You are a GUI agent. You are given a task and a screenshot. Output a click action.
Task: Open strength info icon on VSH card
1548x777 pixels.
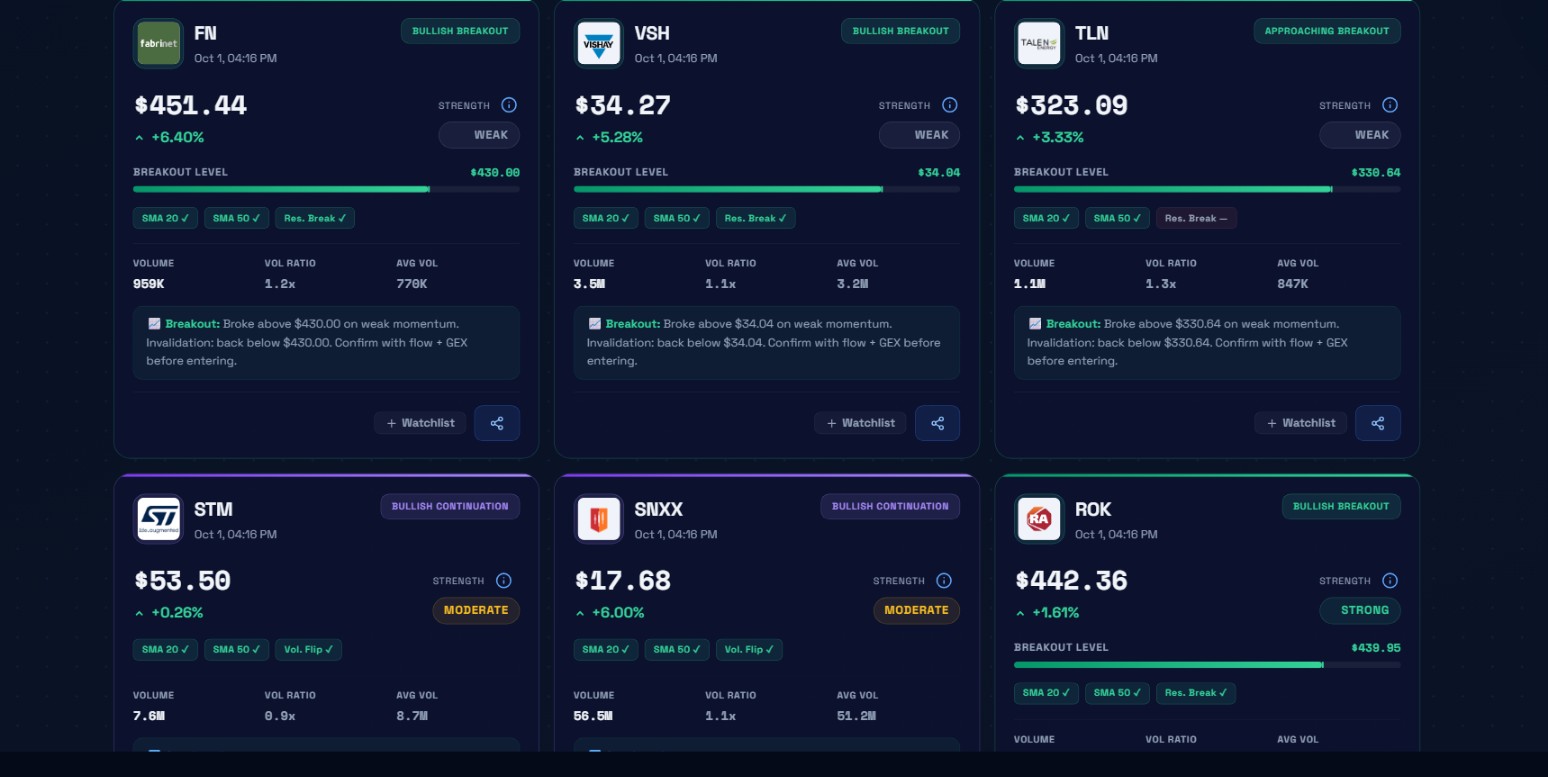click(950, 105)
